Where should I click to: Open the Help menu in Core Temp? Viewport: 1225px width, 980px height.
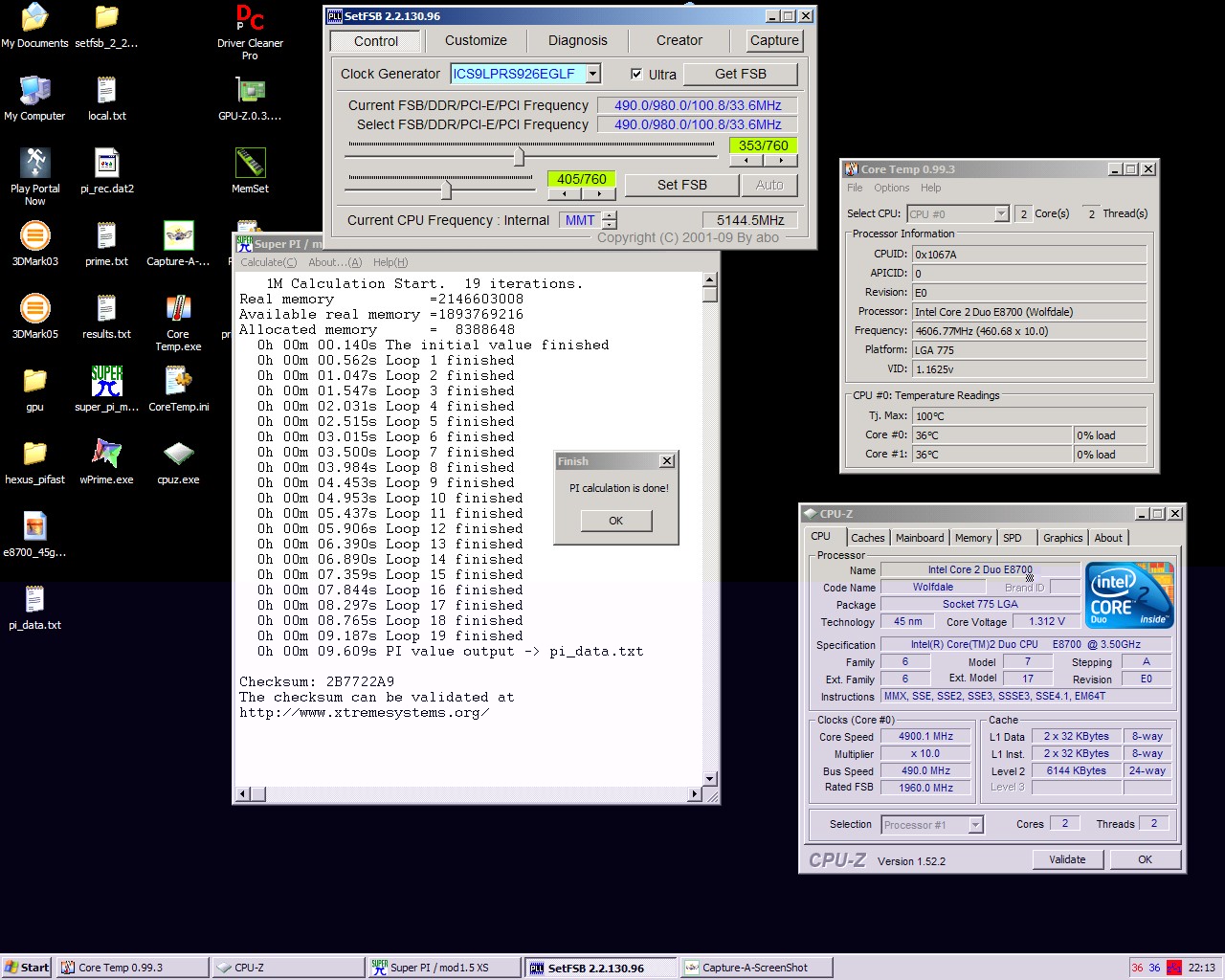point(930,188)
